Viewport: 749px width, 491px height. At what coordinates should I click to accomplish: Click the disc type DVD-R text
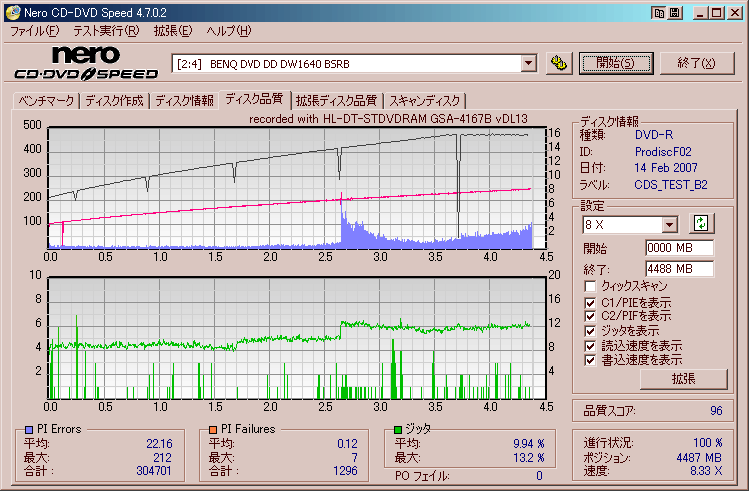(x=653, y=135)
